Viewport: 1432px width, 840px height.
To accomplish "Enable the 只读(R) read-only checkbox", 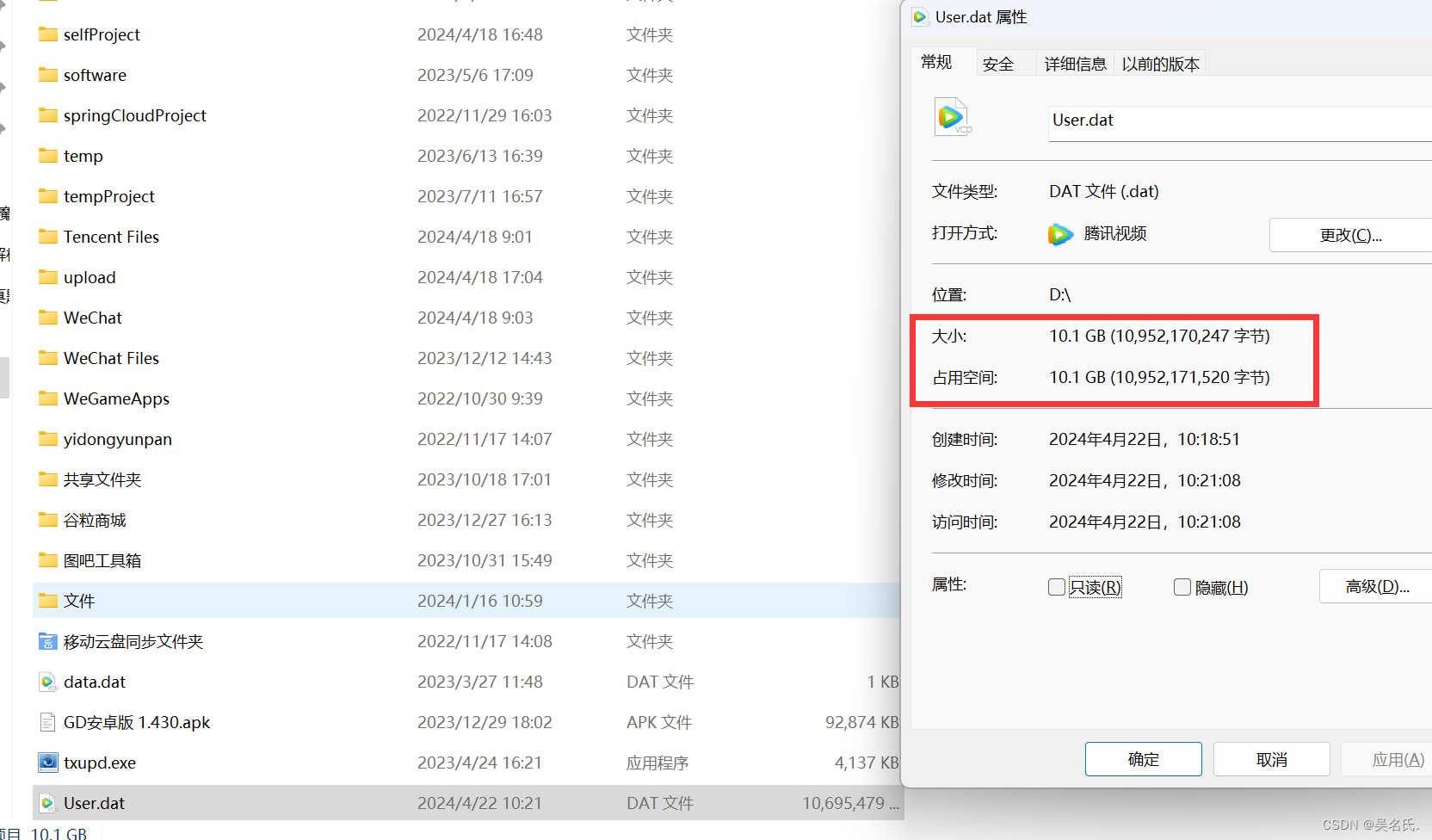I will [x=1057, y=586].
